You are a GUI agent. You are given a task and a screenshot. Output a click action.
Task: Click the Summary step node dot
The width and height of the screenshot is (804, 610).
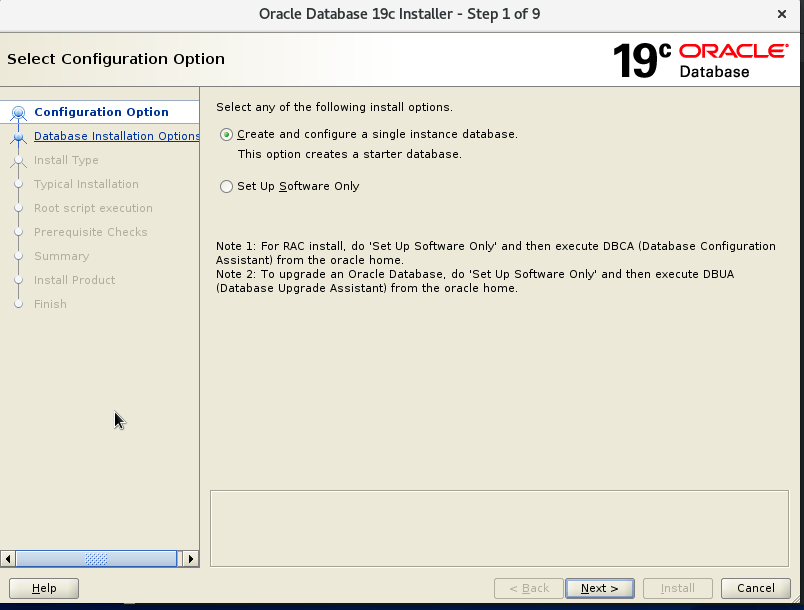point(18,256)
